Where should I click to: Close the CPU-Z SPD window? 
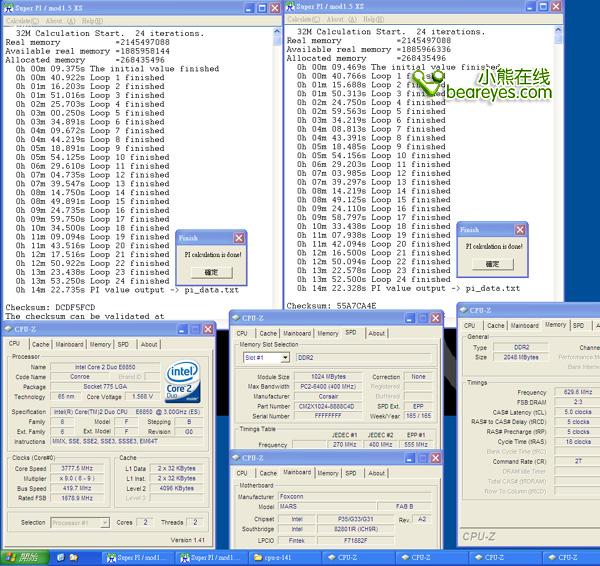[x=435, y=318]
